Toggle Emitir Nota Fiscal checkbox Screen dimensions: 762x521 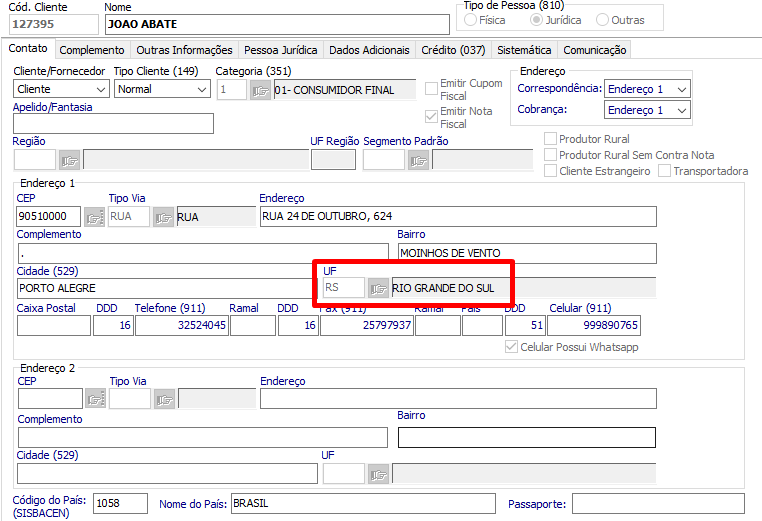(x=431, y=116)
